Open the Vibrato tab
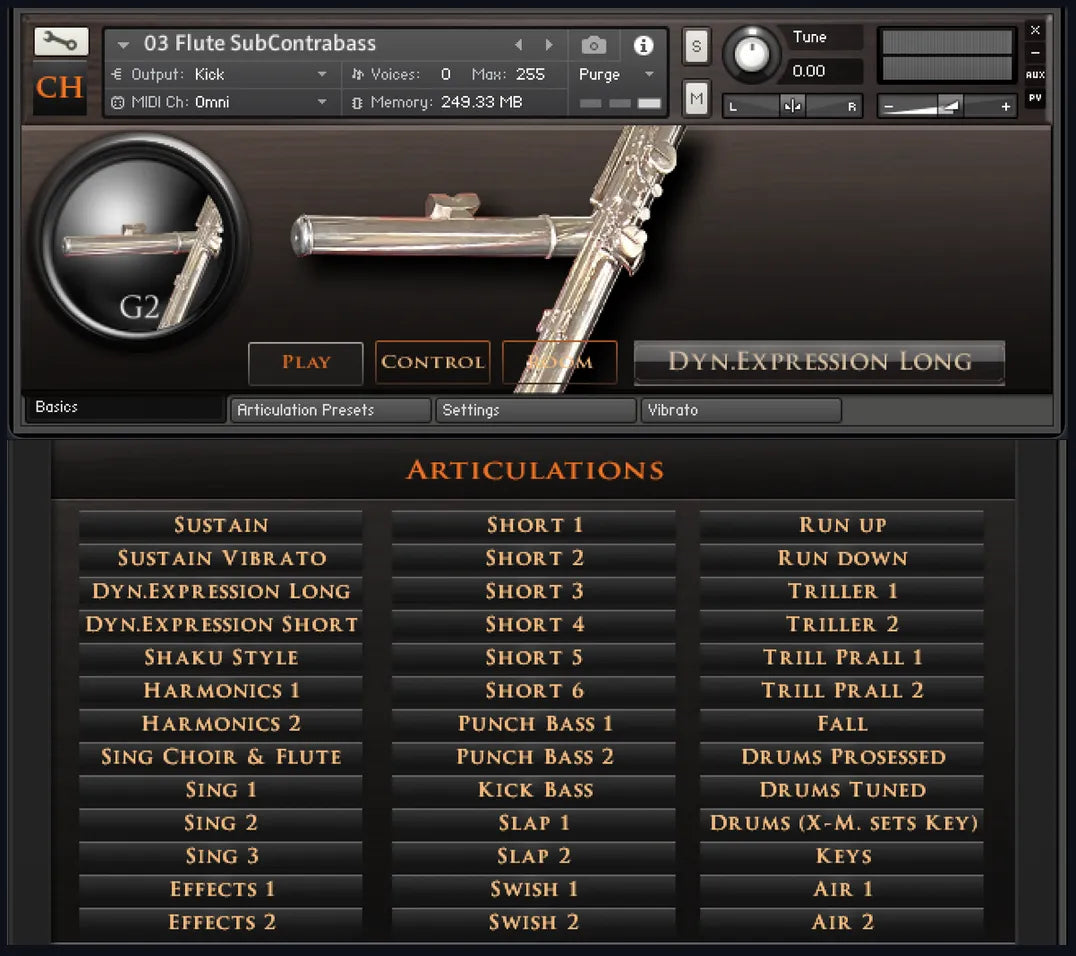Viewport: 1076px width, 956px height. pyautogui.click(x=740, y=410)
